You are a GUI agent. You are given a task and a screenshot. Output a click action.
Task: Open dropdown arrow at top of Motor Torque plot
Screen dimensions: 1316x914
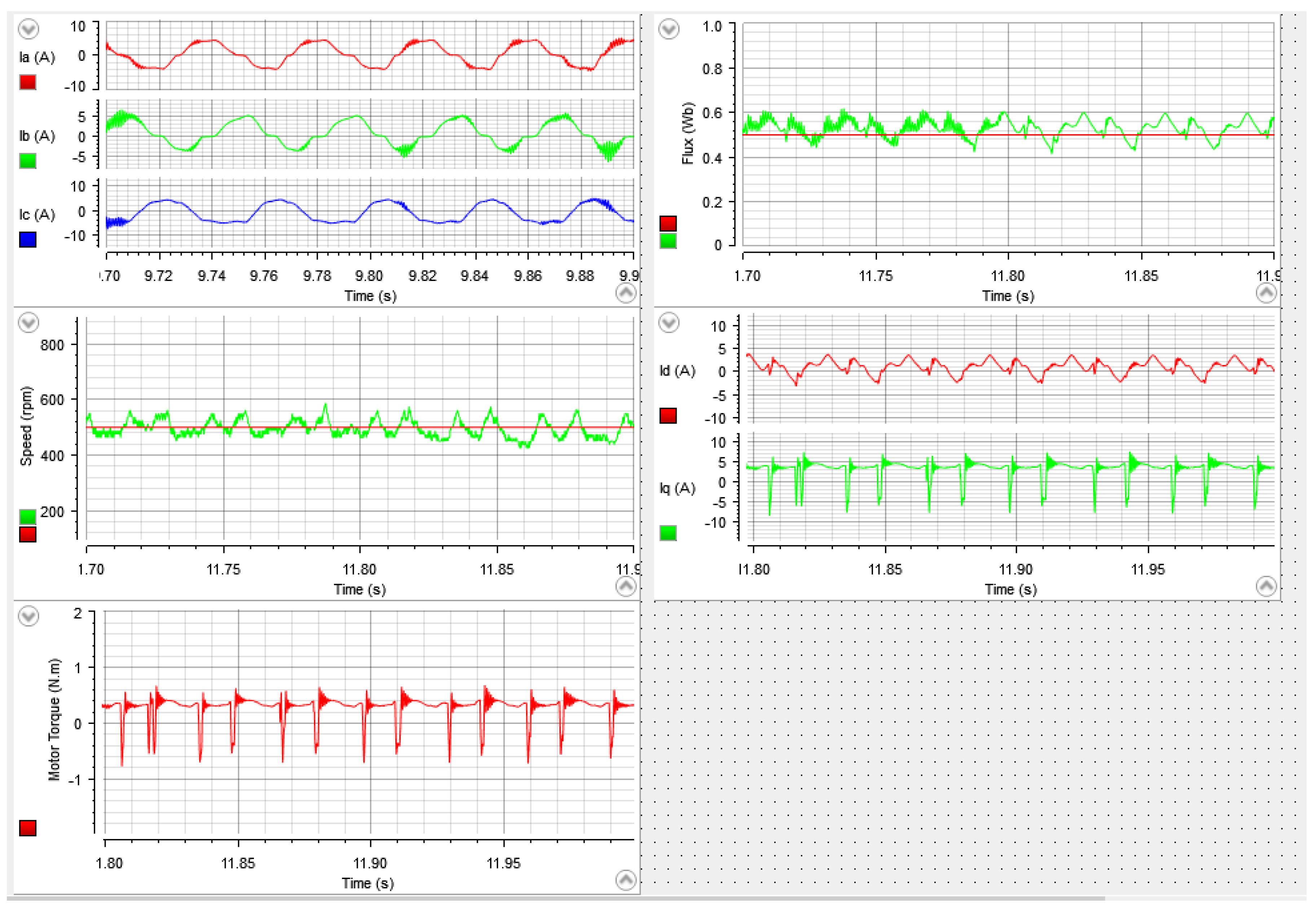[28, 616]
